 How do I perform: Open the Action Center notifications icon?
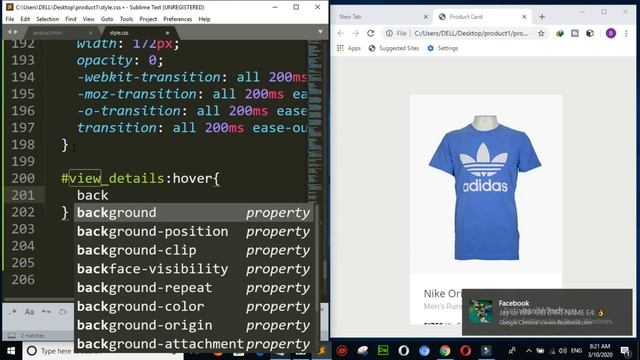(625, 351)
